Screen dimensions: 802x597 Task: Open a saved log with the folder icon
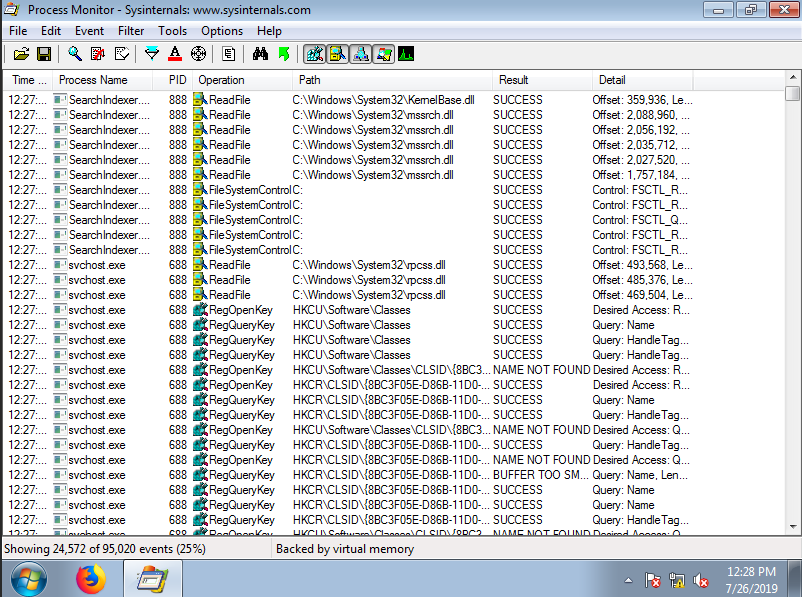(21, 54)
